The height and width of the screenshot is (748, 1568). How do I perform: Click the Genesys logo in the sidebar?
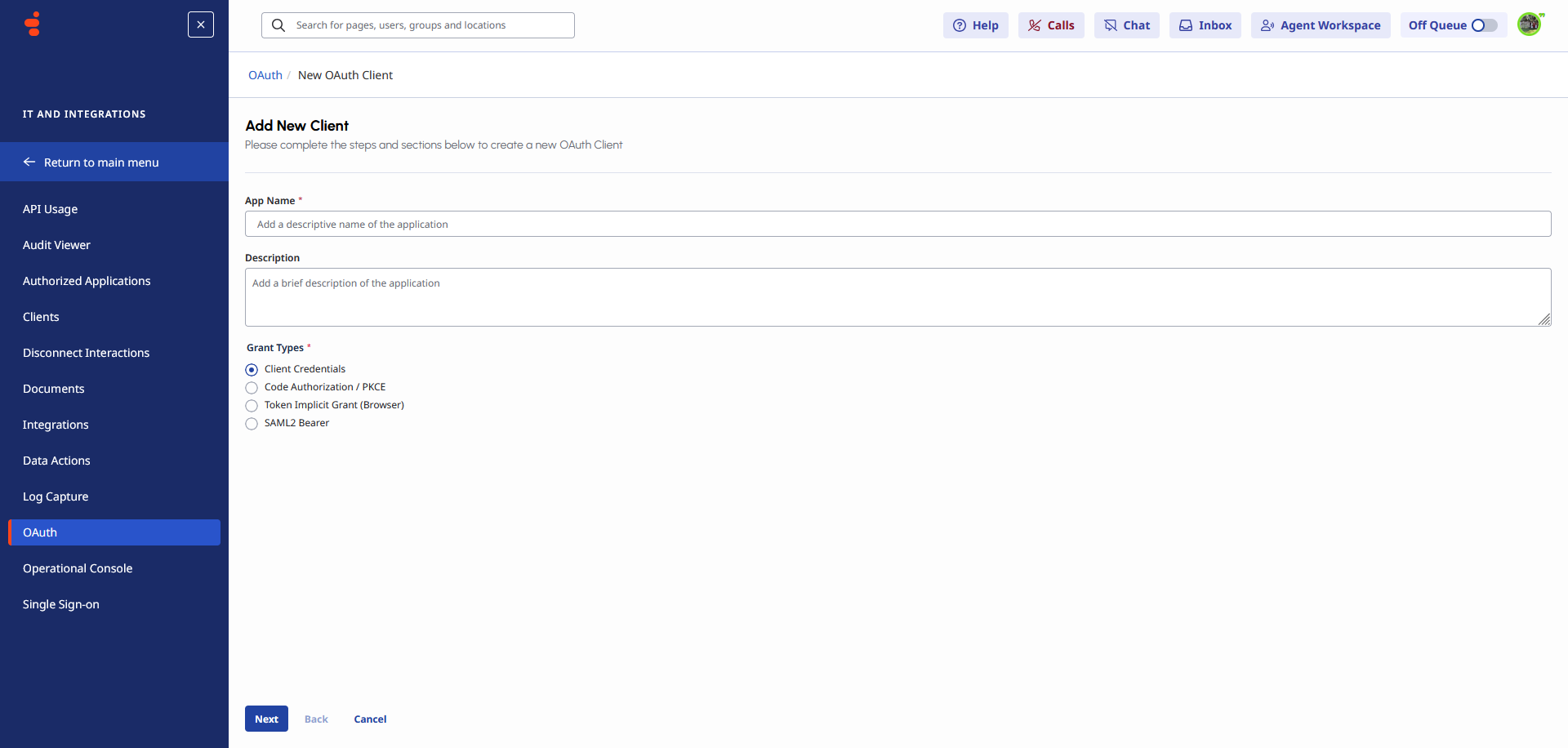pos(31,24)
